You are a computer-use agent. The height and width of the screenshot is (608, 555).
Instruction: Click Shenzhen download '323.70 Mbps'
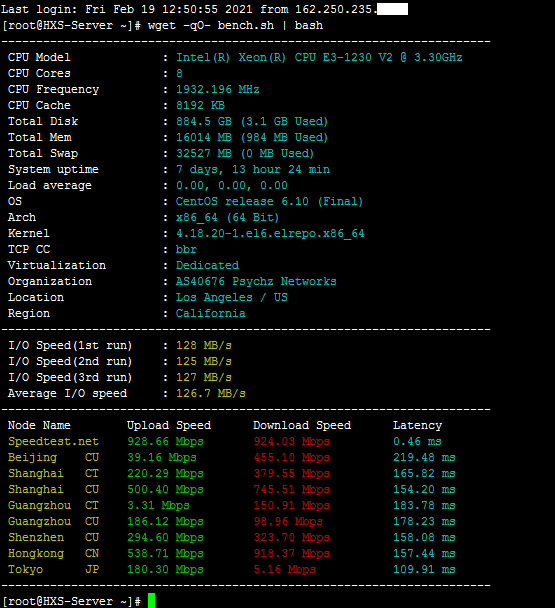pos(292,537)
